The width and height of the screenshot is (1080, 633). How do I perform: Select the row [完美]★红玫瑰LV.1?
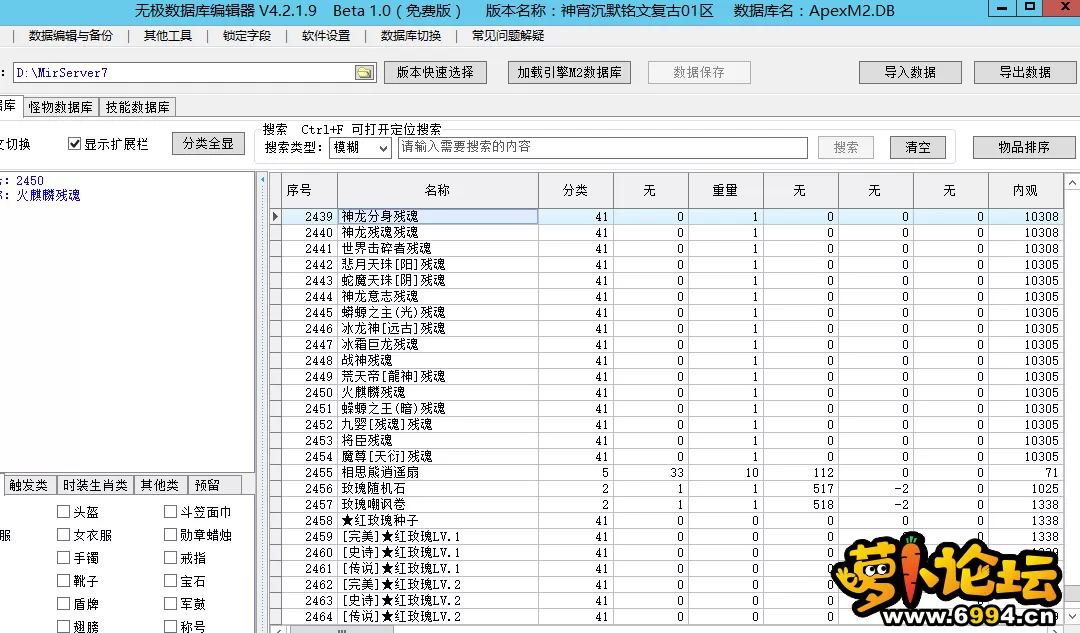click(665, 537)
